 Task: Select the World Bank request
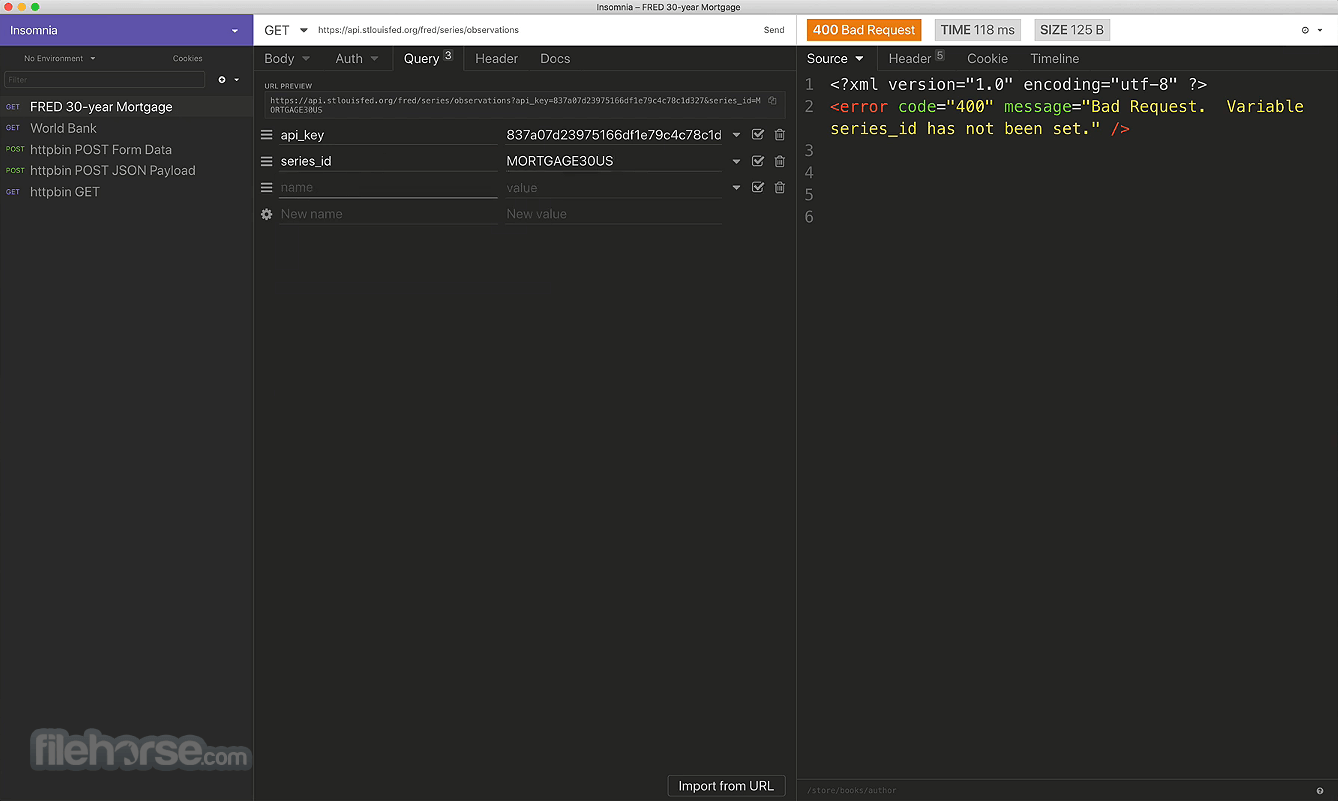tap(126, 128)
